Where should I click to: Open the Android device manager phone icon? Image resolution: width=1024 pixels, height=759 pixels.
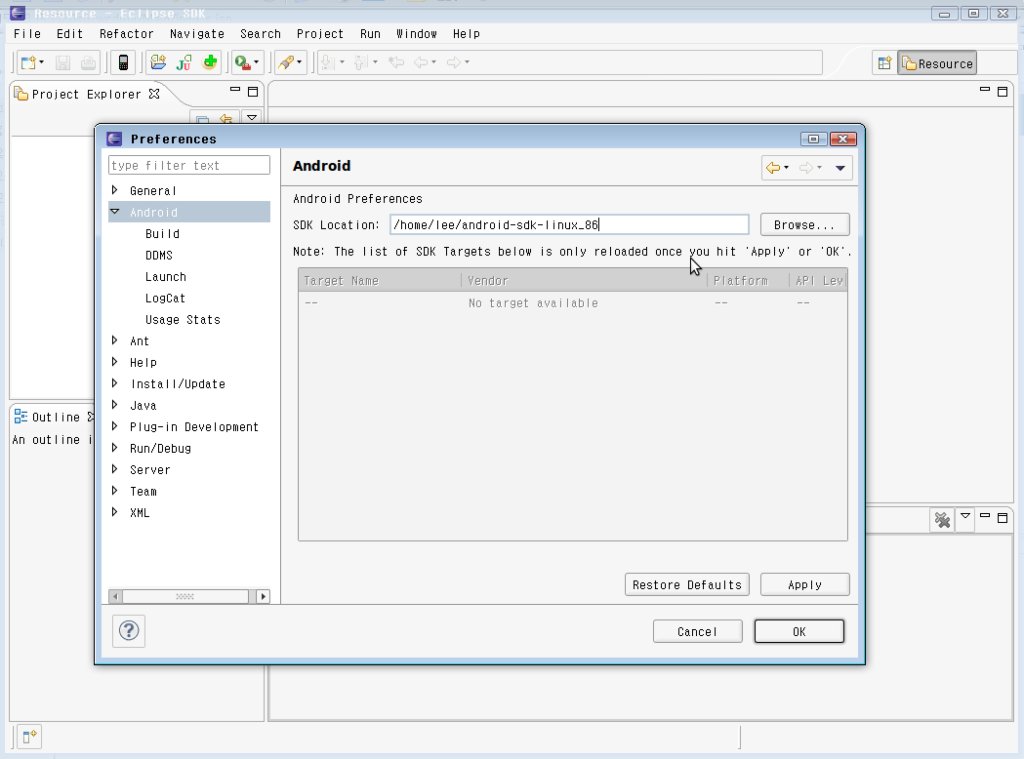(x=123, y=63)
